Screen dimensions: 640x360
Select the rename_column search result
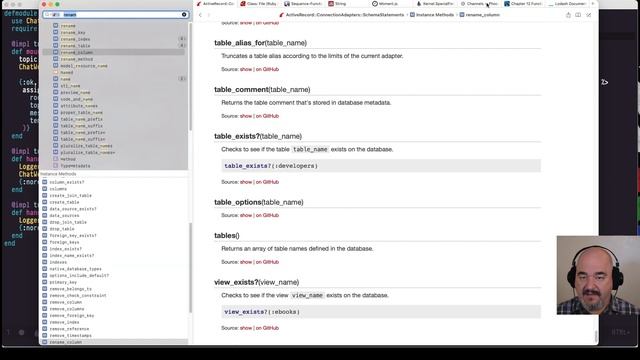[114, 53]
